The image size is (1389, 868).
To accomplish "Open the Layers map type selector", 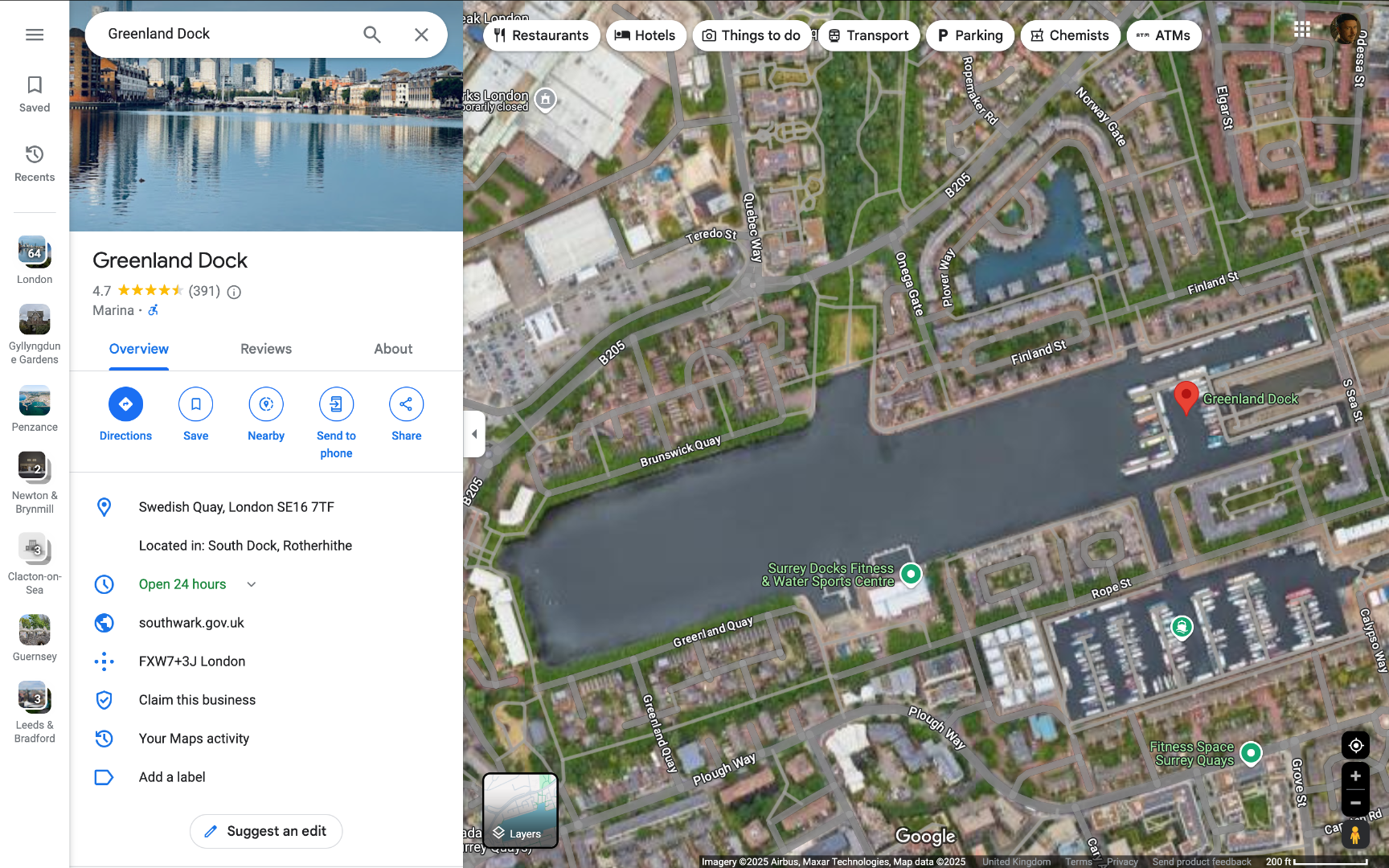I will pos(520,810).
